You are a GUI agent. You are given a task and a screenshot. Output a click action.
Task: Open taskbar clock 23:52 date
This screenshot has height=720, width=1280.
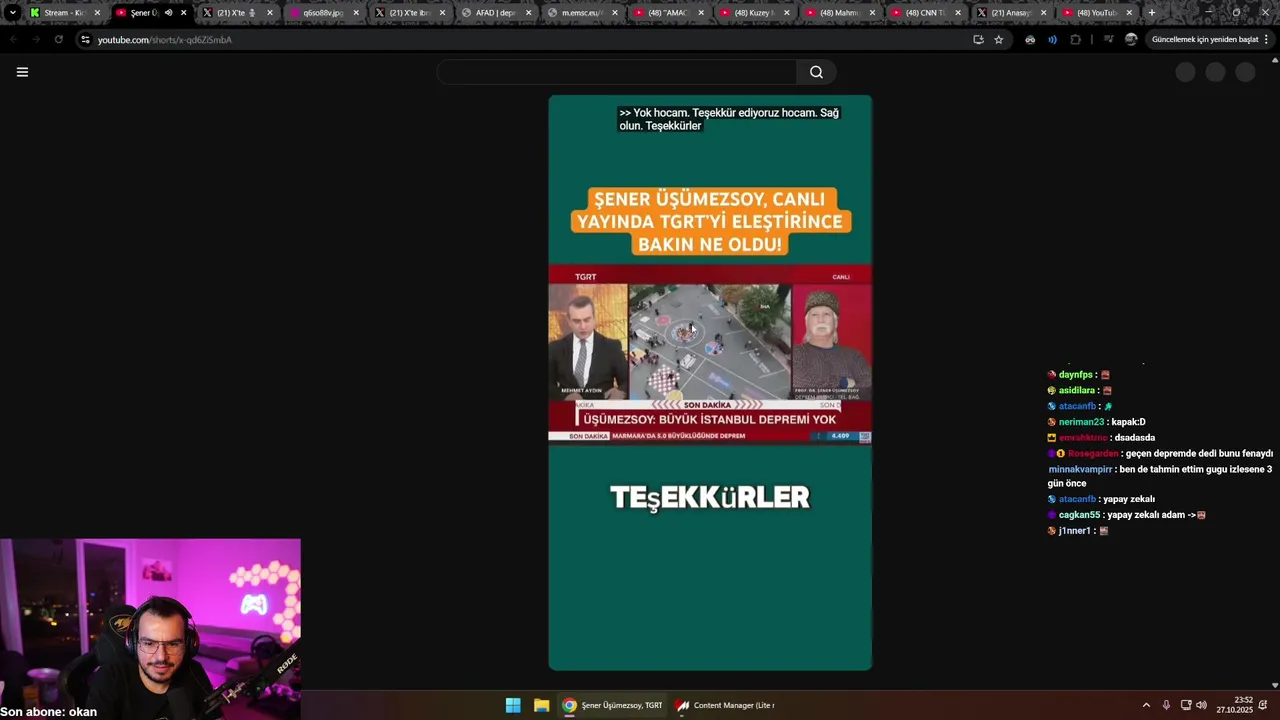click(x=1236, y=705)
